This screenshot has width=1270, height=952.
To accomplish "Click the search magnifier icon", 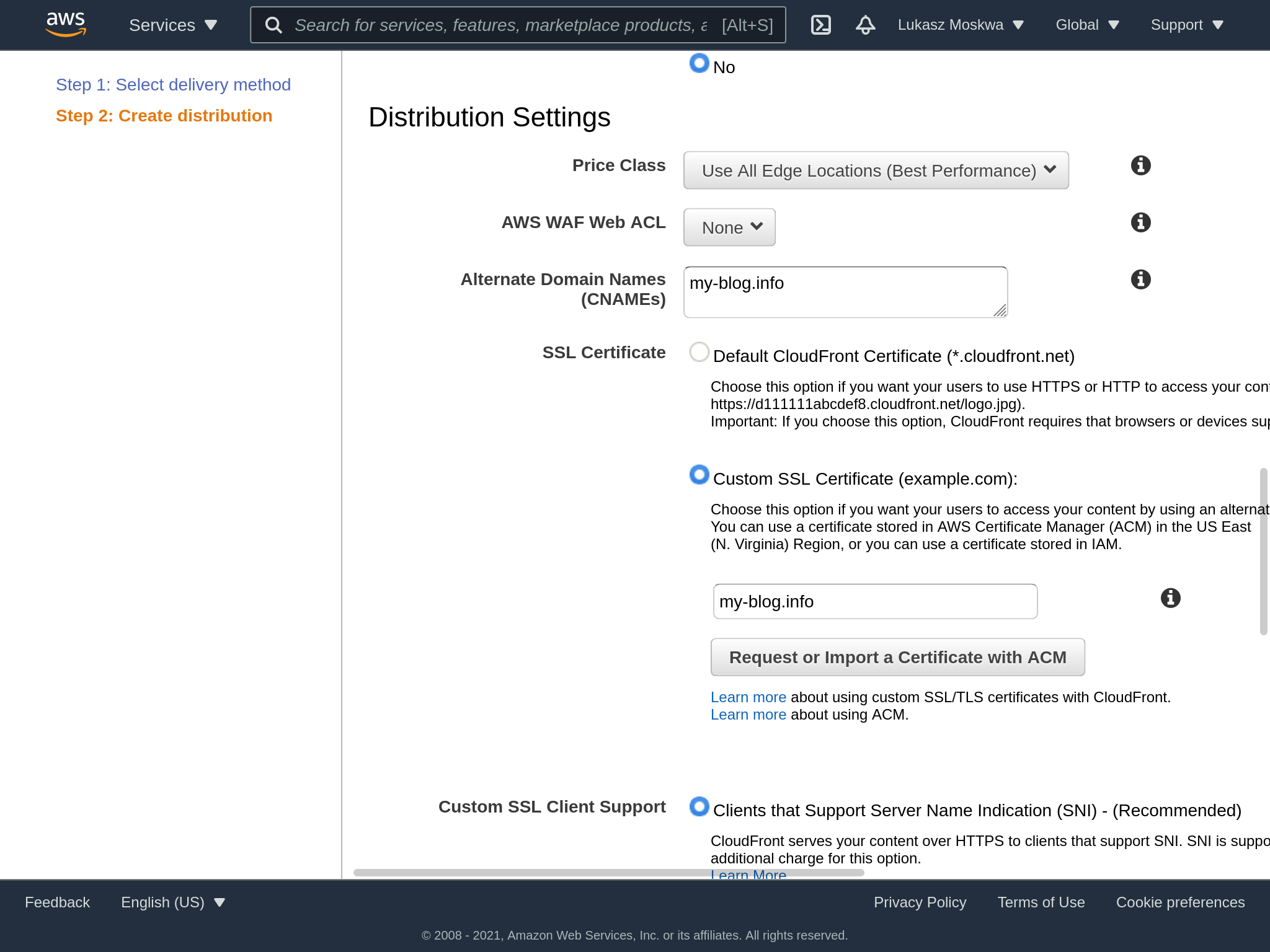I will 273,25.
